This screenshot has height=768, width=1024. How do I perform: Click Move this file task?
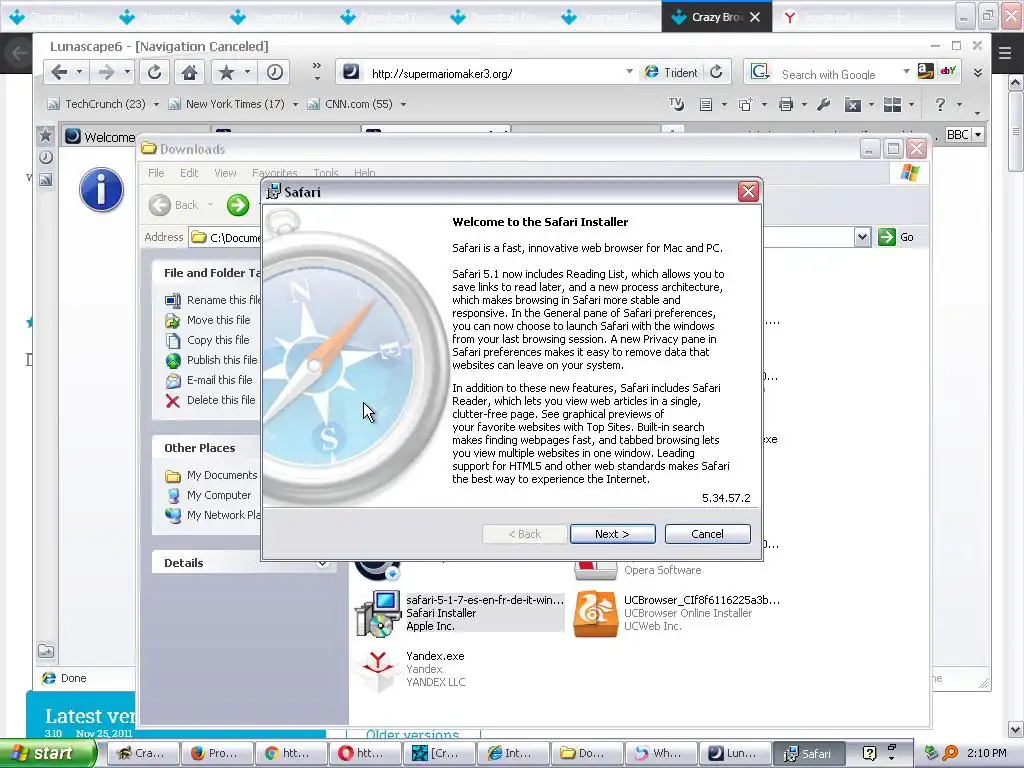tap(208, 320)
